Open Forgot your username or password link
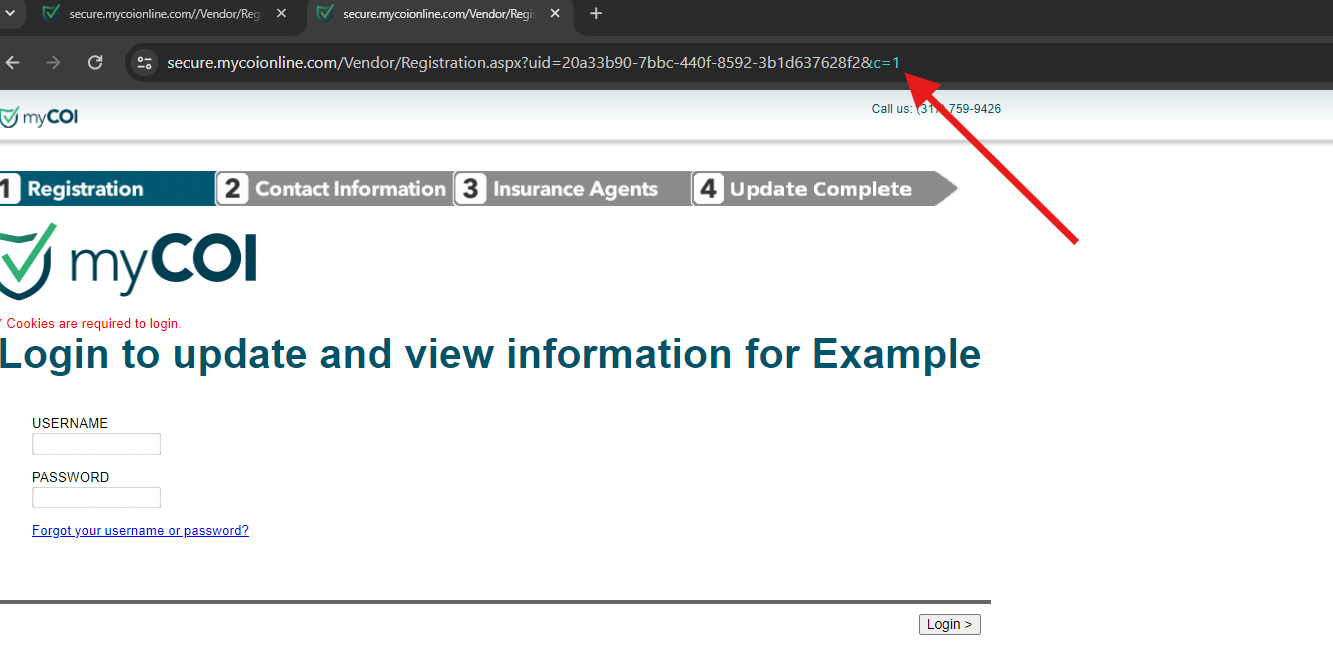This screenshot has height=655, width=1333. click(x=140, y=531)
